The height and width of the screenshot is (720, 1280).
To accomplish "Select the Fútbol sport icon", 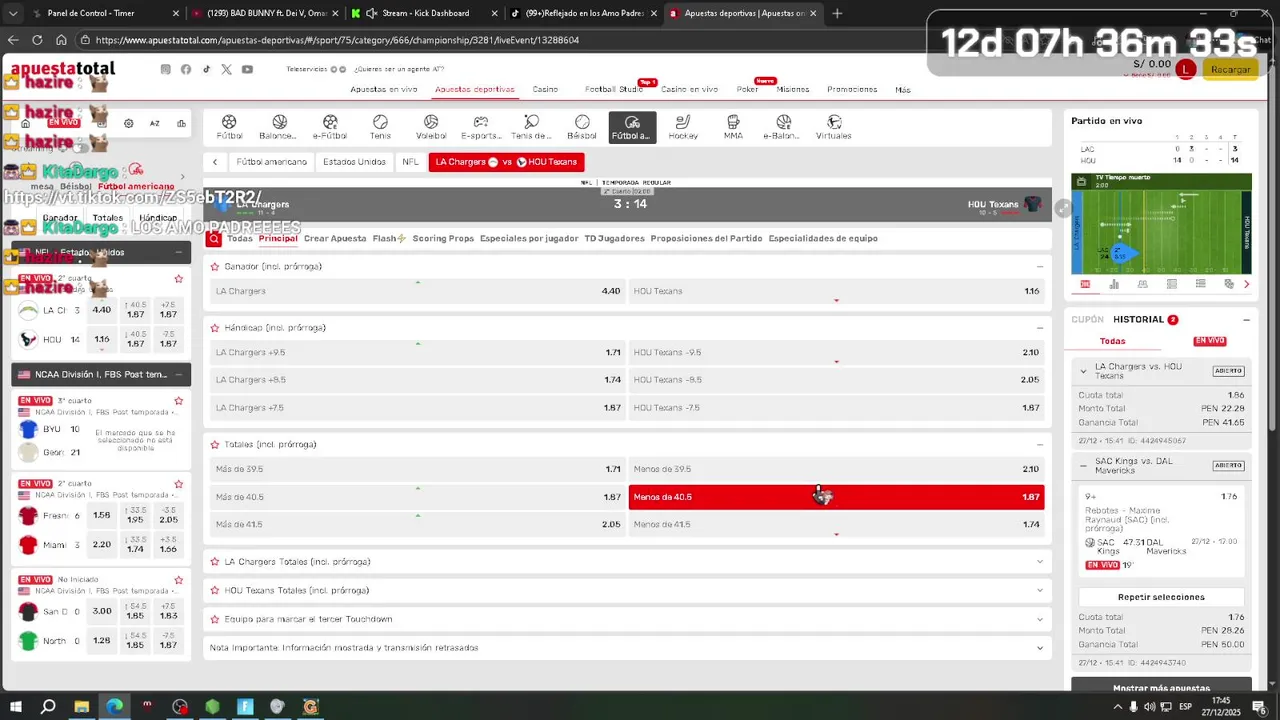I will point(229,127).
